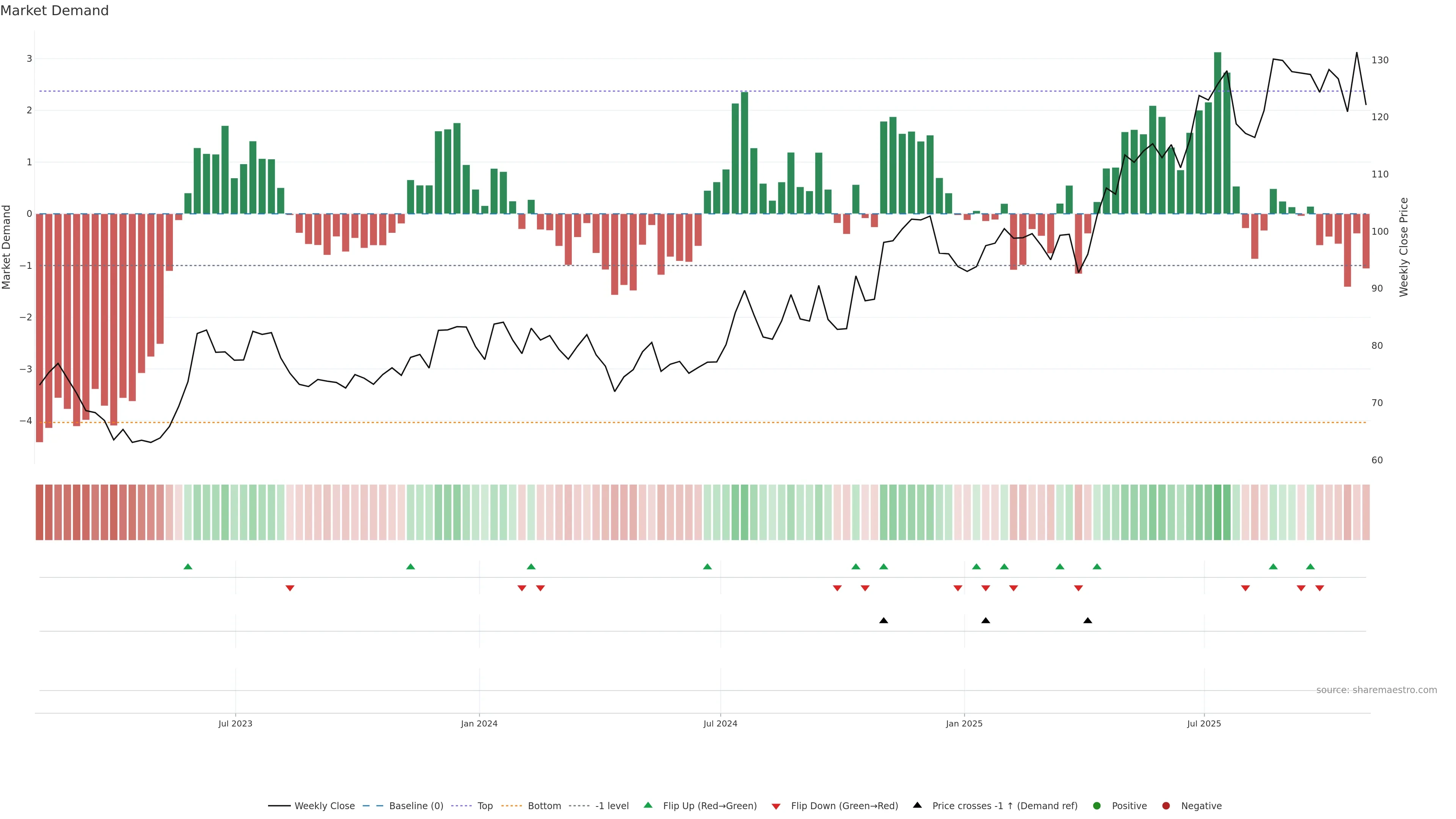Click the Jul 2023 axis label
Viewport: 1456px width, 819px height.
click(x=235, y=723)
